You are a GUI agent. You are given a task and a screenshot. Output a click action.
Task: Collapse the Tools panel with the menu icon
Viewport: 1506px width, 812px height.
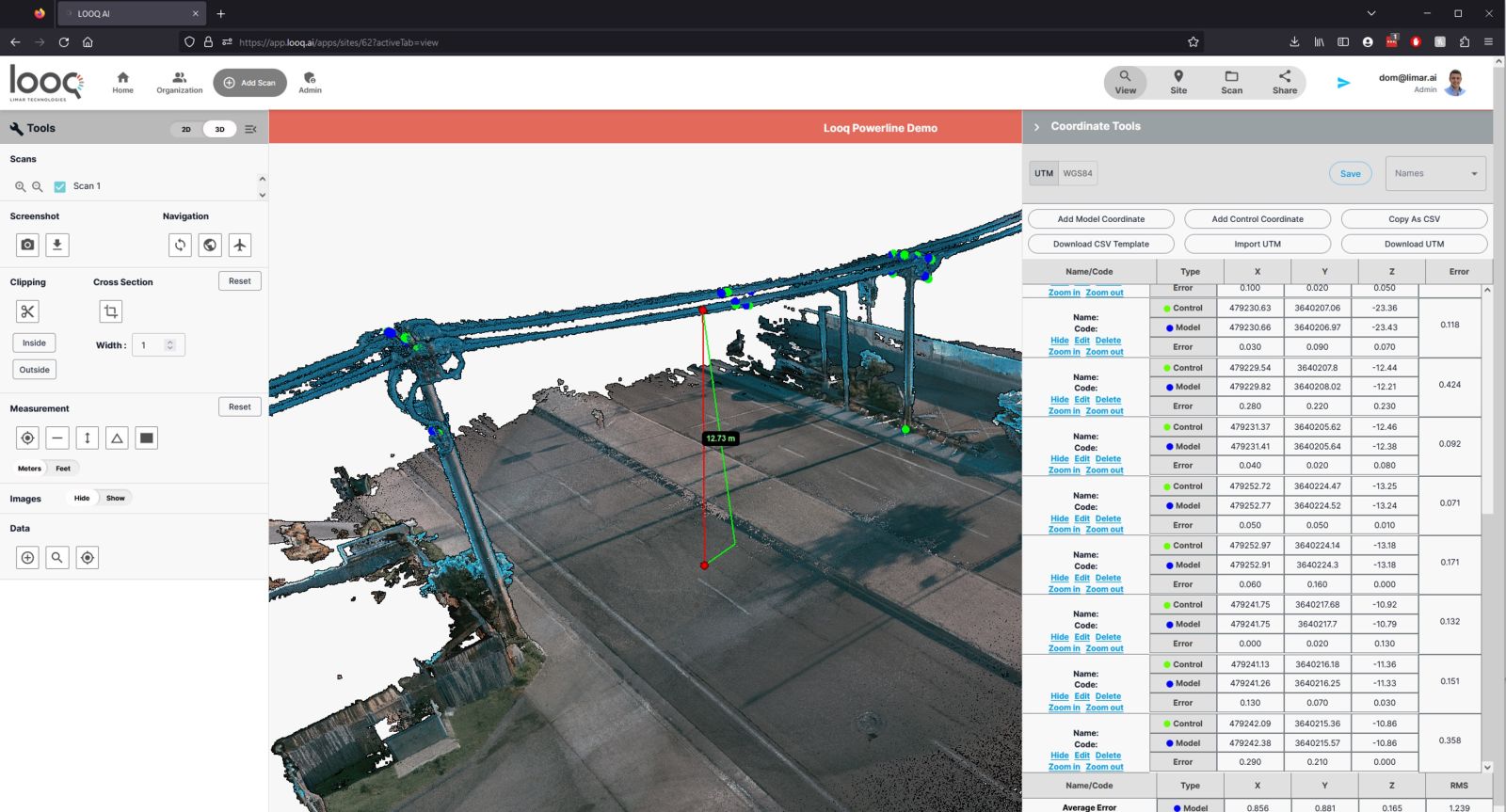coord(250,129)
